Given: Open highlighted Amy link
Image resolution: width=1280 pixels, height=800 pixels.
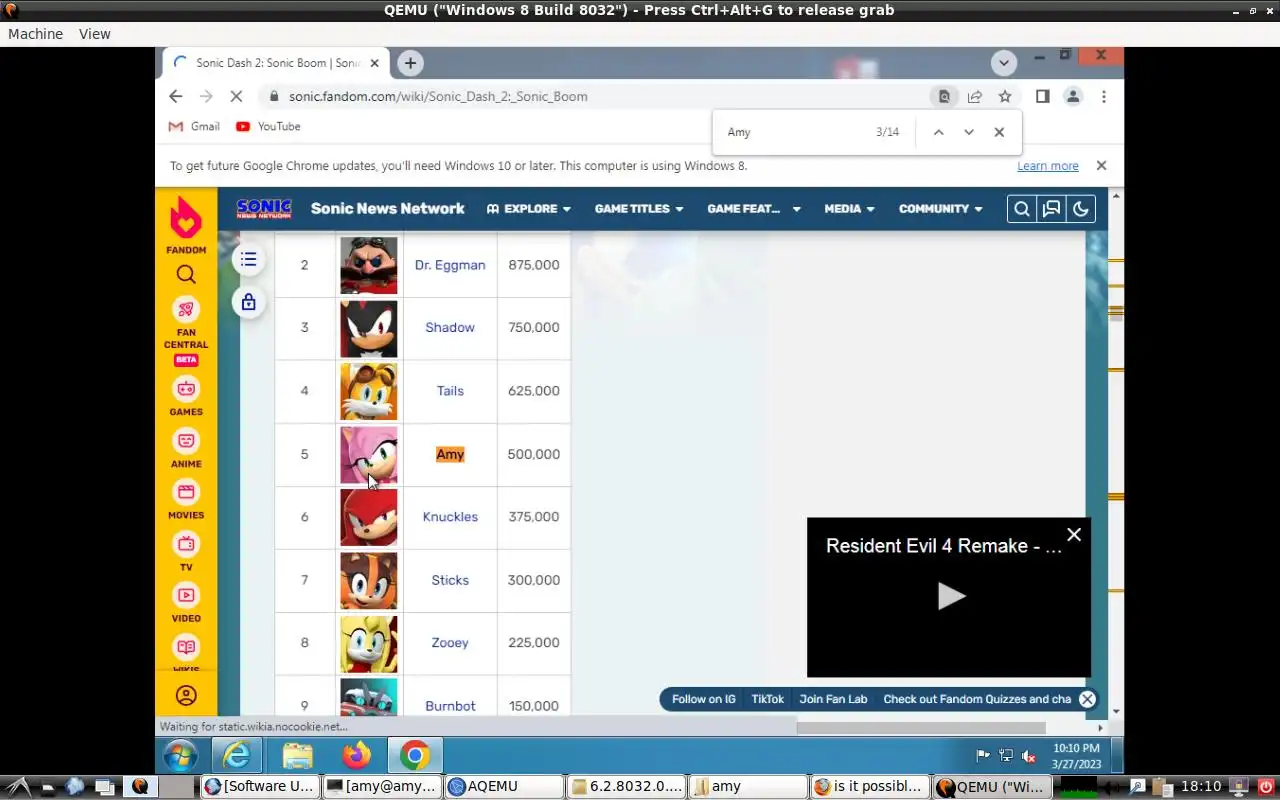Looking at the screenshot, I should pos(450,454).
